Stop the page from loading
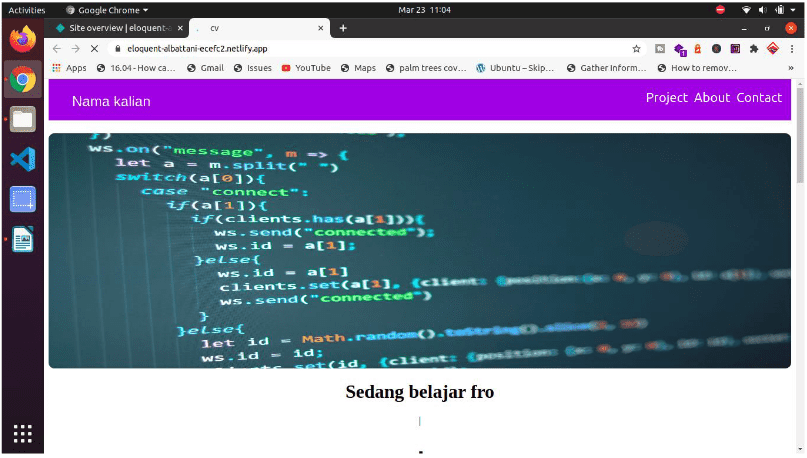The height and width of the screenshot is (458, 807). [x=93, y=48]
